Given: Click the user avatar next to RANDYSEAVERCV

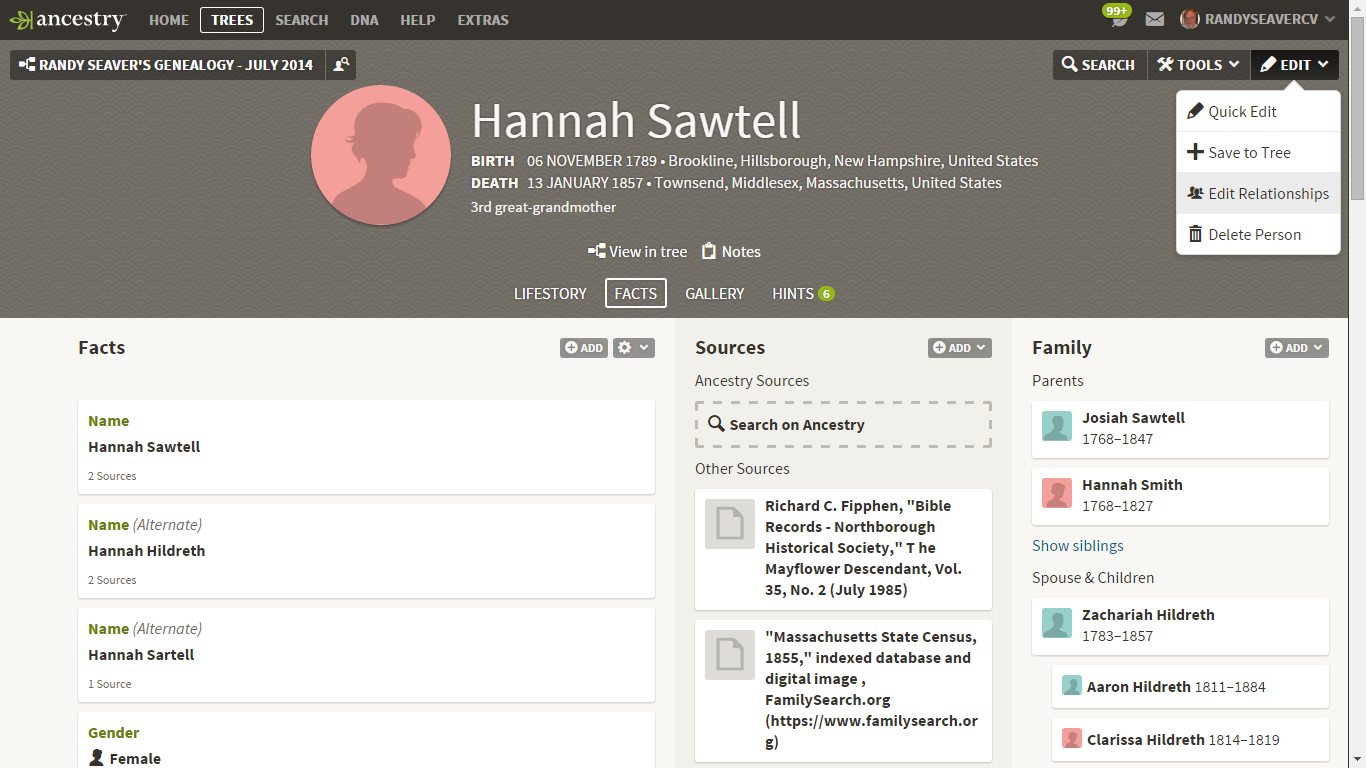Looking at the screenshot, I should click(x=1190, y=19).
